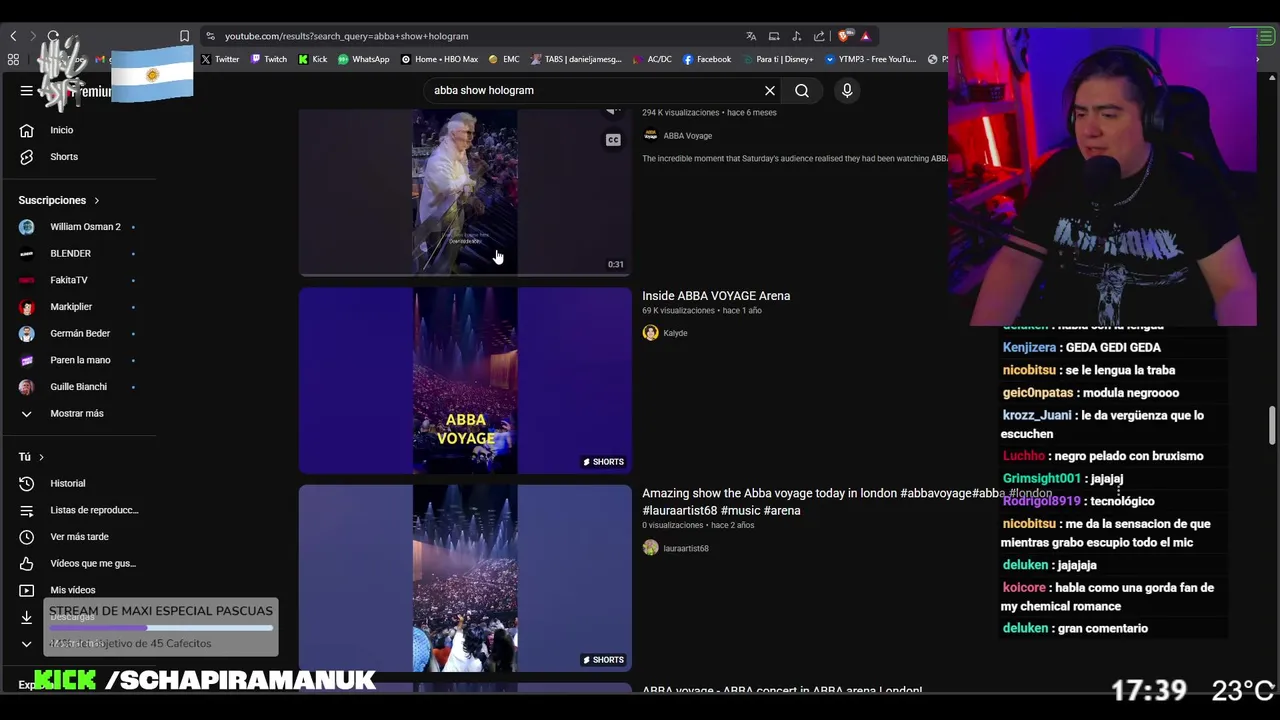Open William Osman 2 subscription
This screenshot has width=1280, height=720.
(x=77, y=227)
